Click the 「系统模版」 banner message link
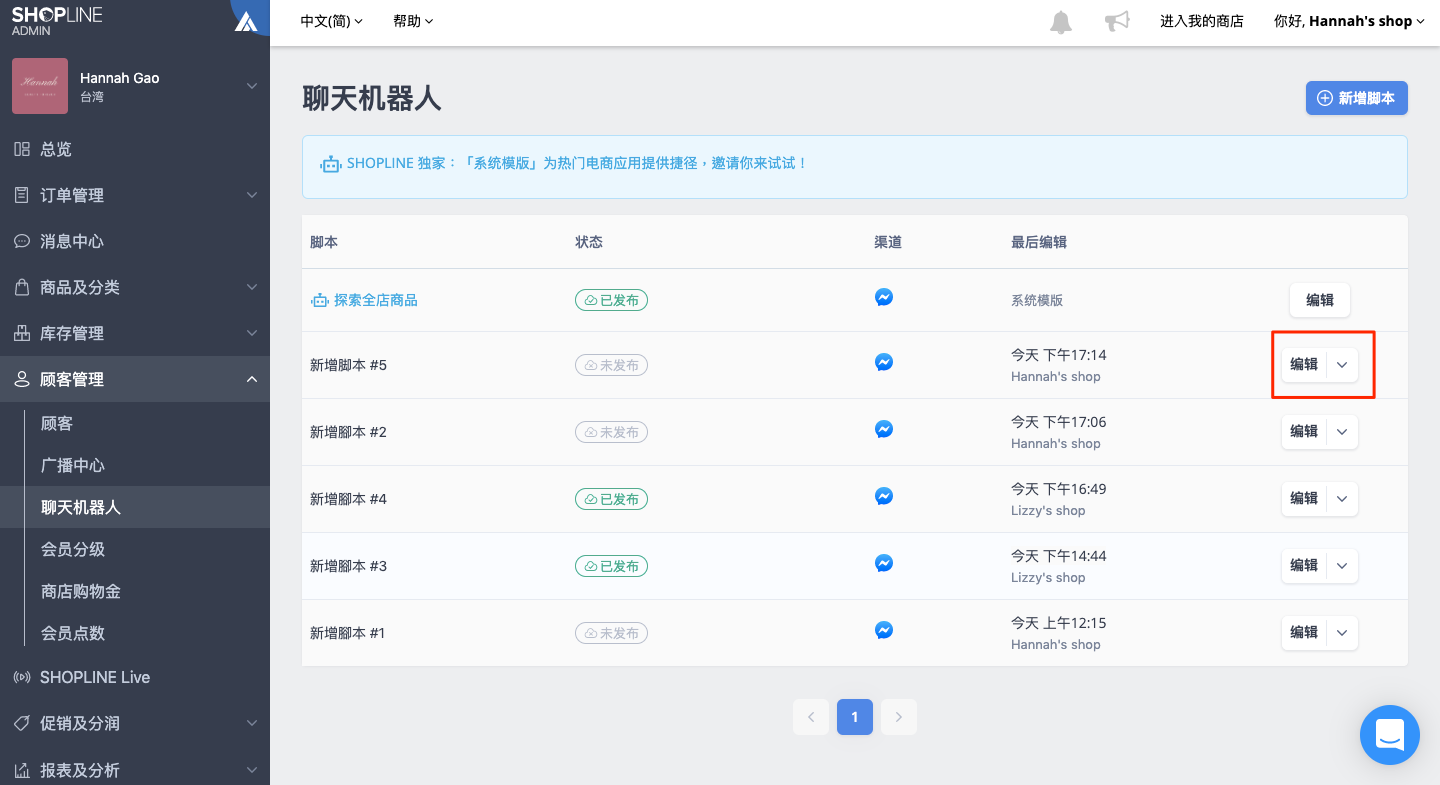The height and width of the screenshot is (785, 1440). 577,163
